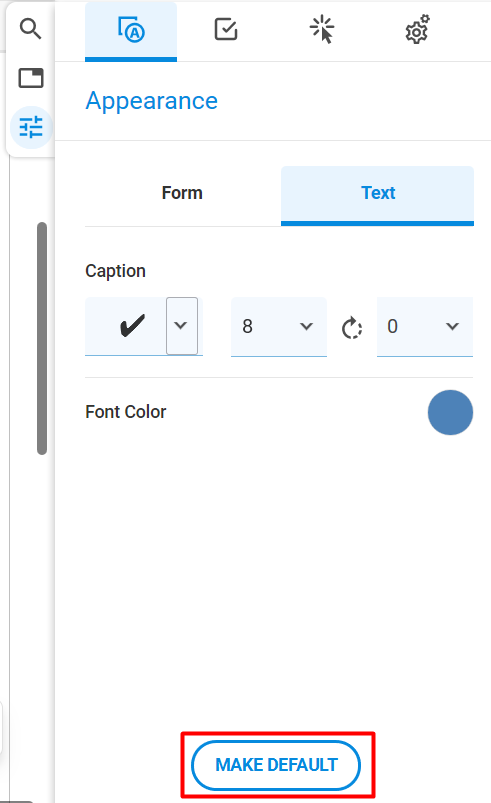Open the font size 8 dropdown
Screen dimensions: 491x803
(x=279, y=326)
